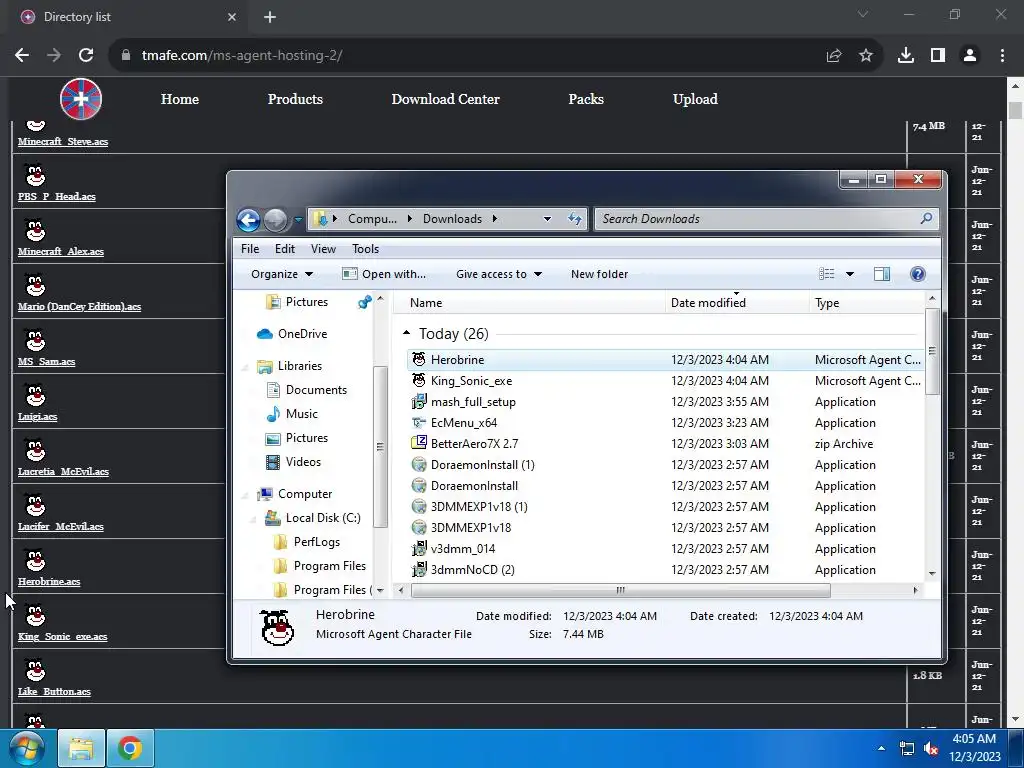This screenshot has width=1024, height=768.
Task: Open Download Center in site navigation
Action: pos(445,99)
